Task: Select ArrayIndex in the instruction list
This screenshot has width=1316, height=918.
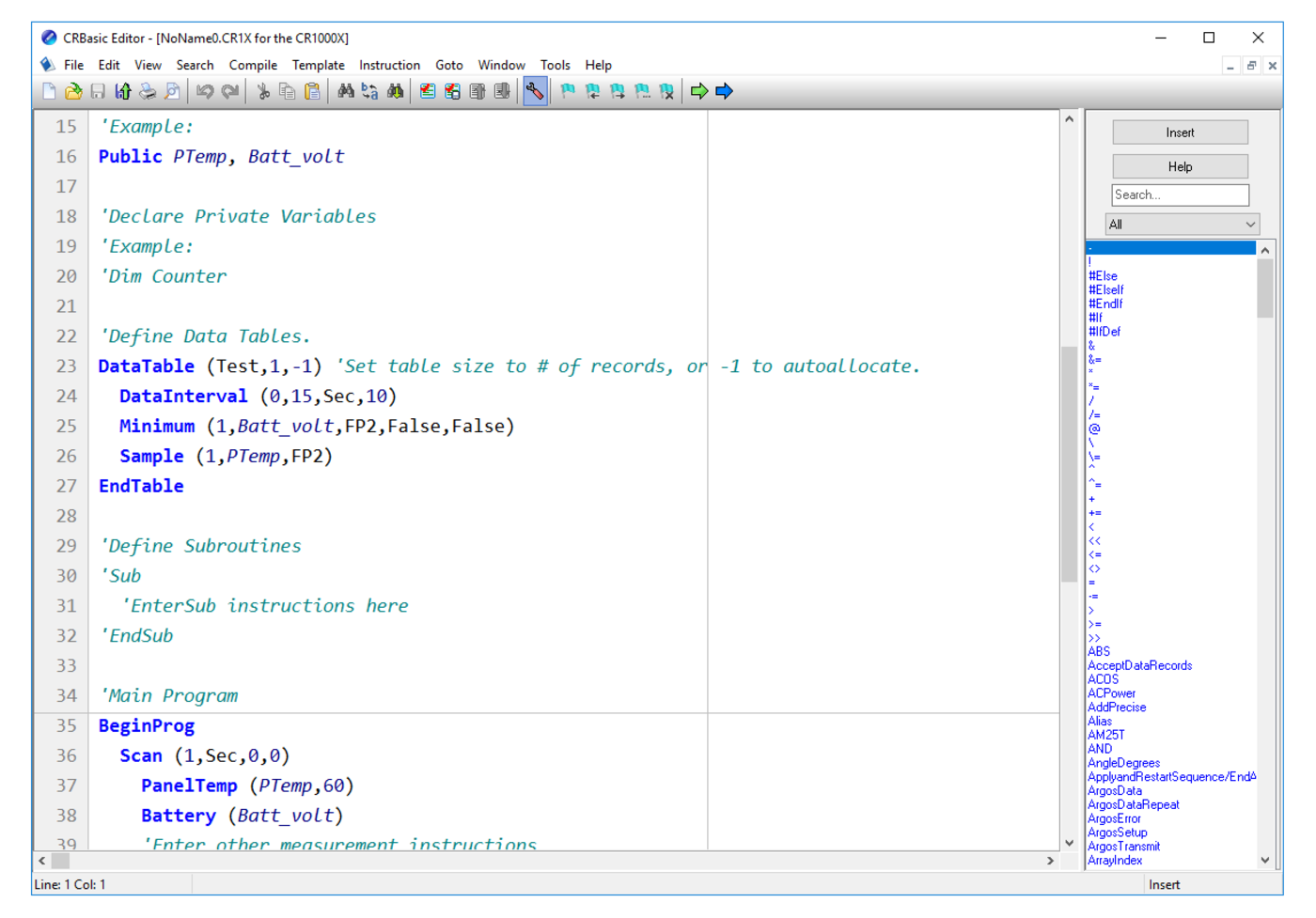Action: tap(1116, 860)
